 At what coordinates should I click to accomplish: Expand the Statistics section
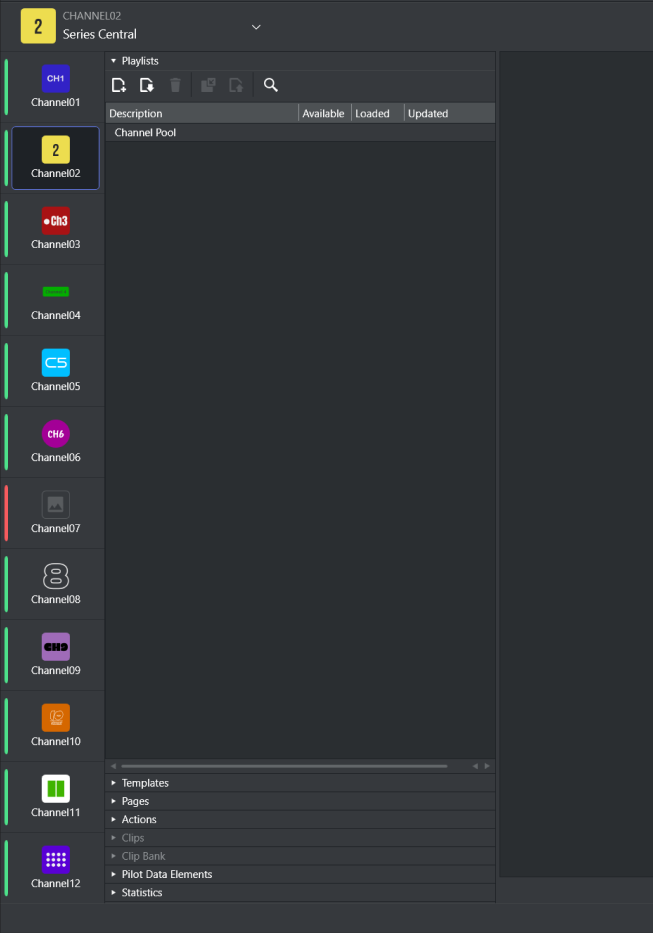tap(141, 892)
